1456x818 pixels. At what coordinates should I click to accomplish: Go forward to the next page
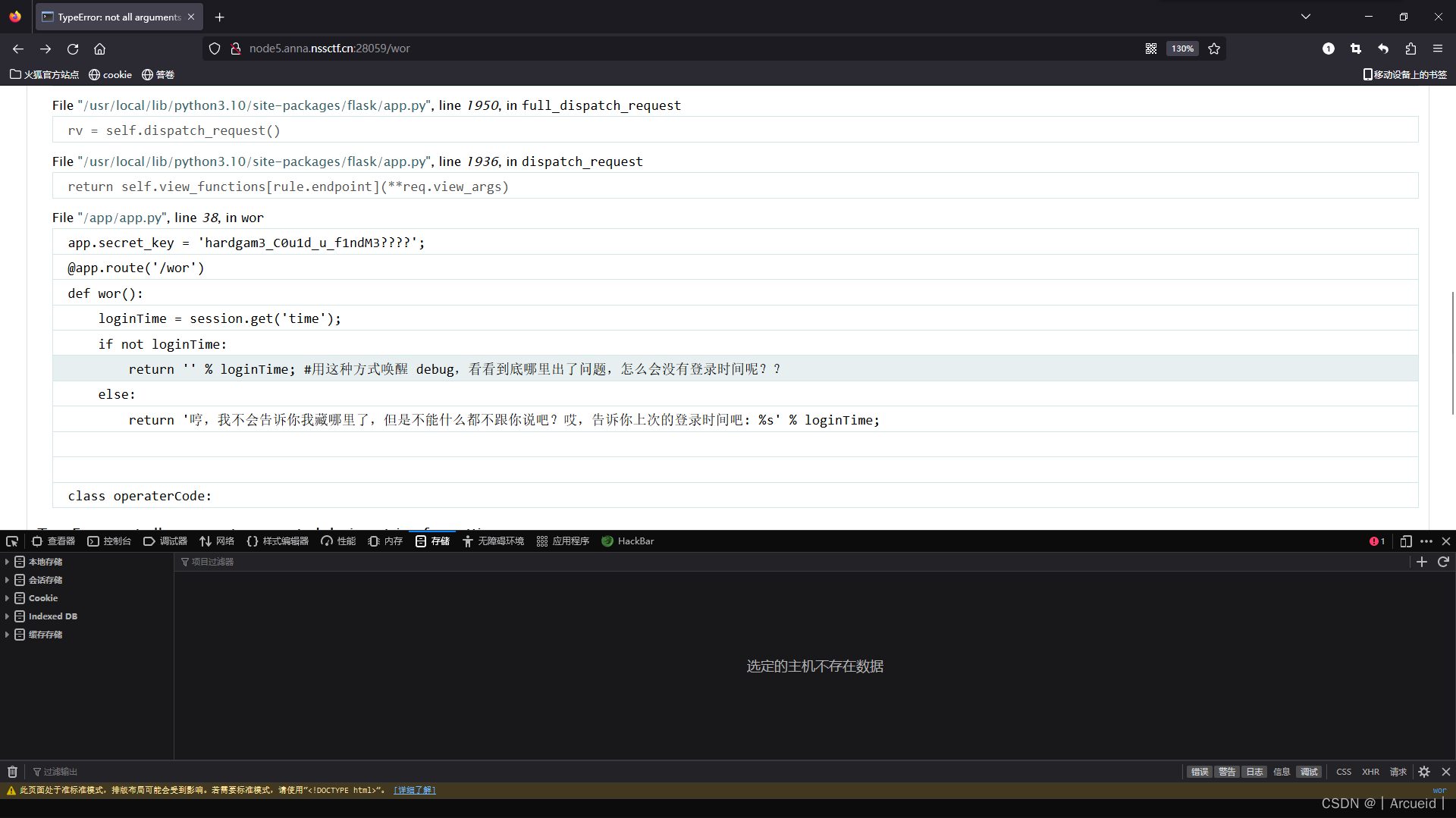tap(45, 49)
